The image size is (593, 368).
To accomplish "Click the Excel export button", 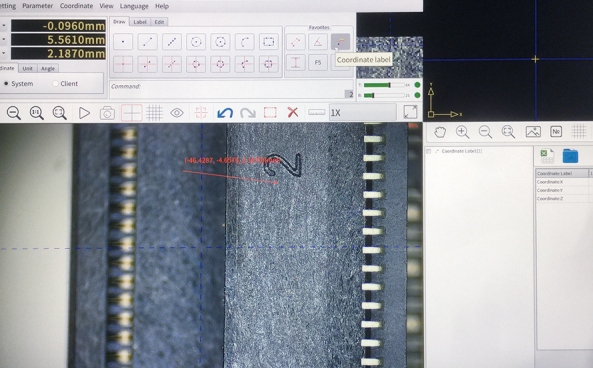I will pos(546,156).
